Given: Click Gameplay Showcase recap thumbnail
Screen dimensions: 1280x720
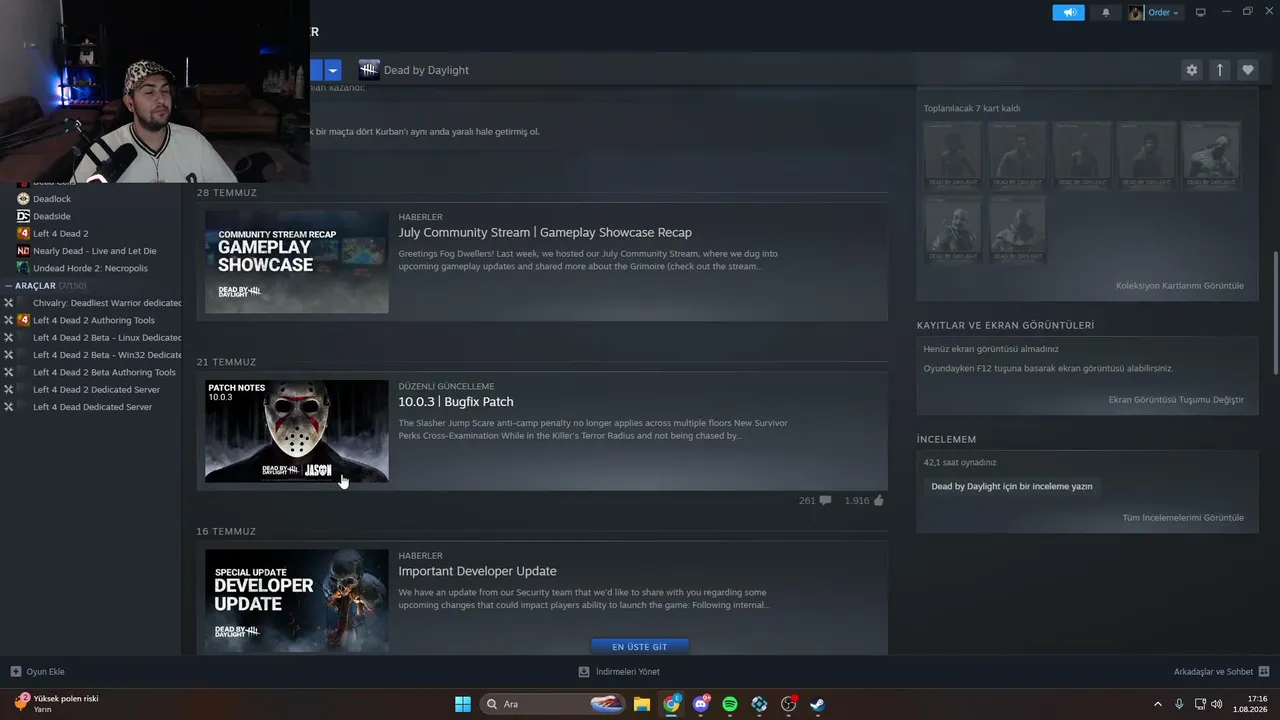Looking at the screenshot, I should (297, 262).
